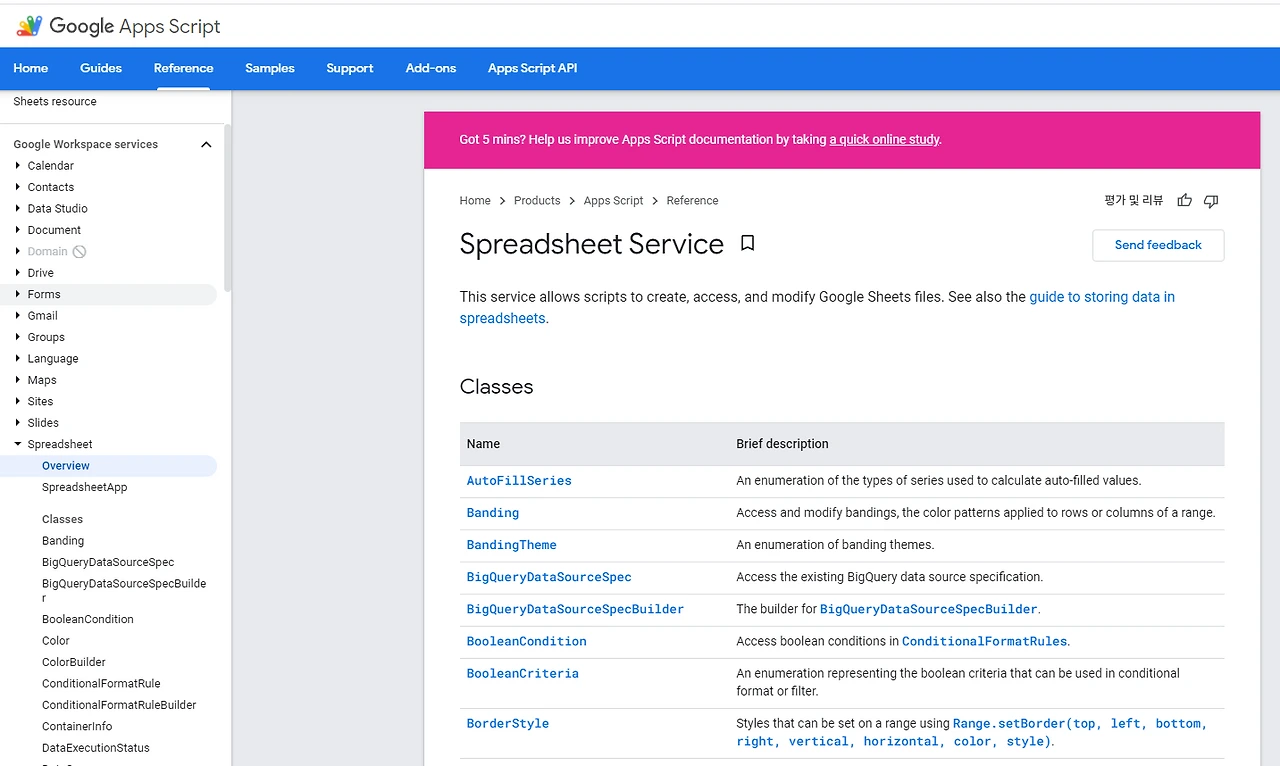Open the AutoFillSeries class link

point(519,481)
